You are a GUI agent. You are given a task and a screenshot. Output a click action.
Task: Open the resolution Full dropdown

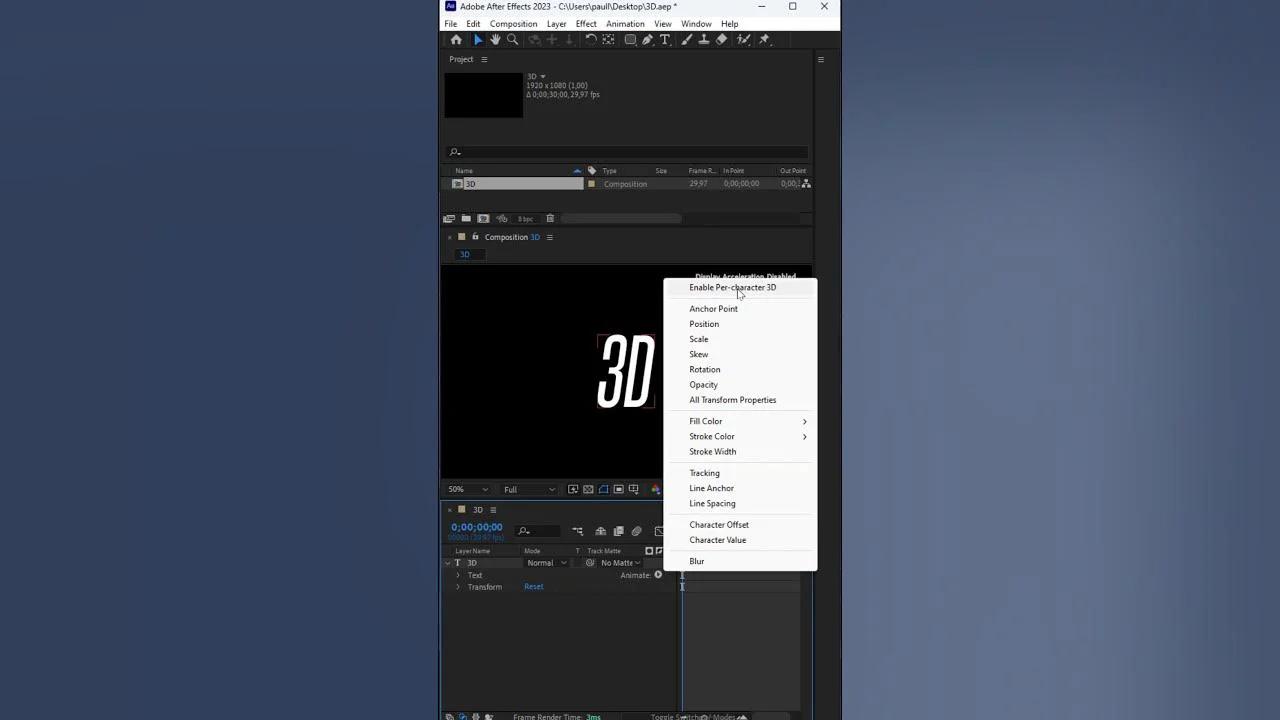[x=529, y=490]
